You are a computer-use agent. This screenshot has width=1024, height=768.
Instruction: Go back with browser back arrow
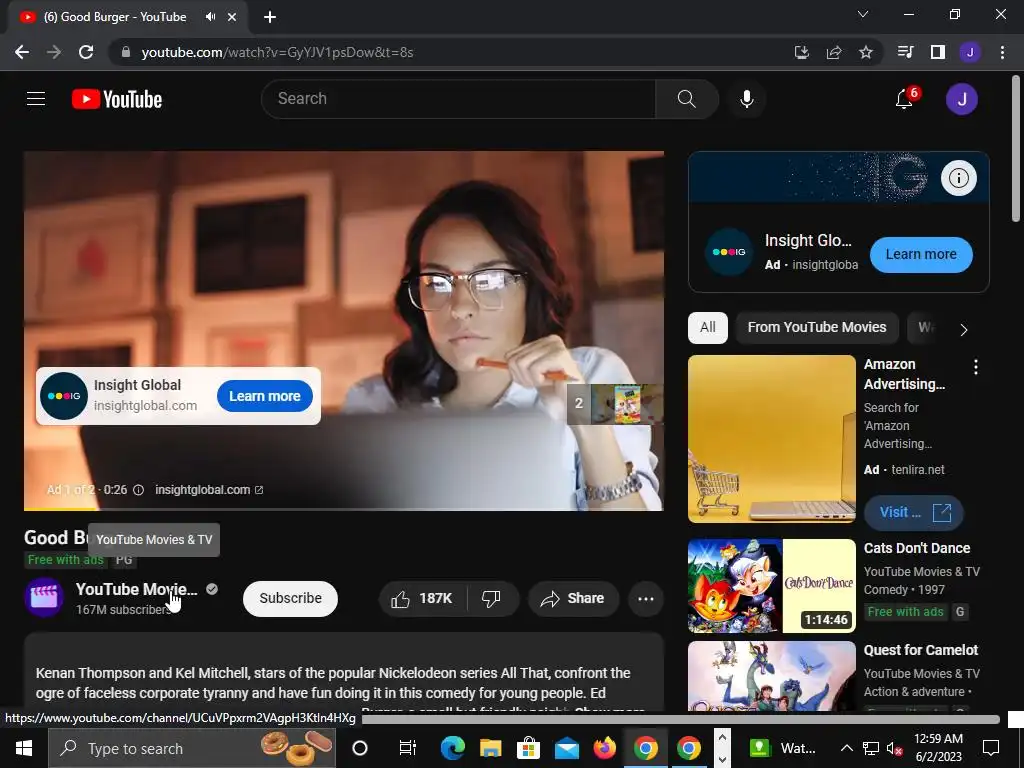(22, 52)
